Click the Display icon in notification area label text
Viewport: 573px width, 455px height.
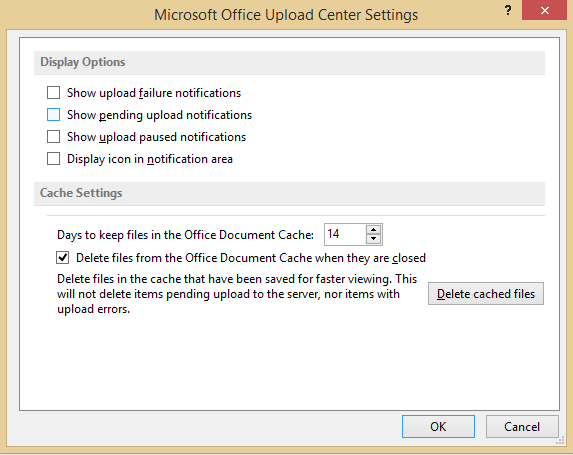pyautogui.click(x=150, y=159)
